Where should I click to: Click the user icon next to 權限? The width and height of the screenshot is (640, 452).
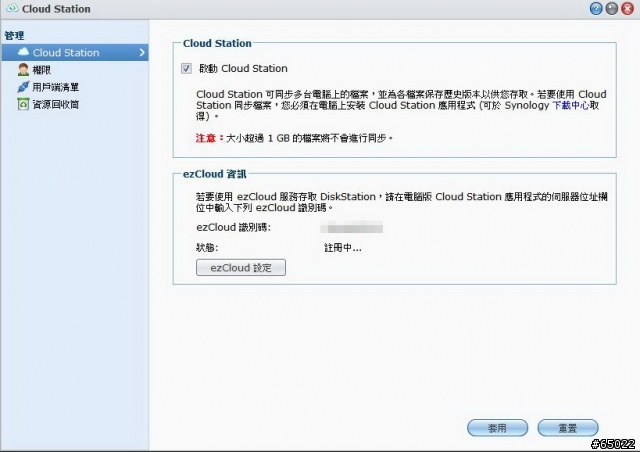[23, 69]
